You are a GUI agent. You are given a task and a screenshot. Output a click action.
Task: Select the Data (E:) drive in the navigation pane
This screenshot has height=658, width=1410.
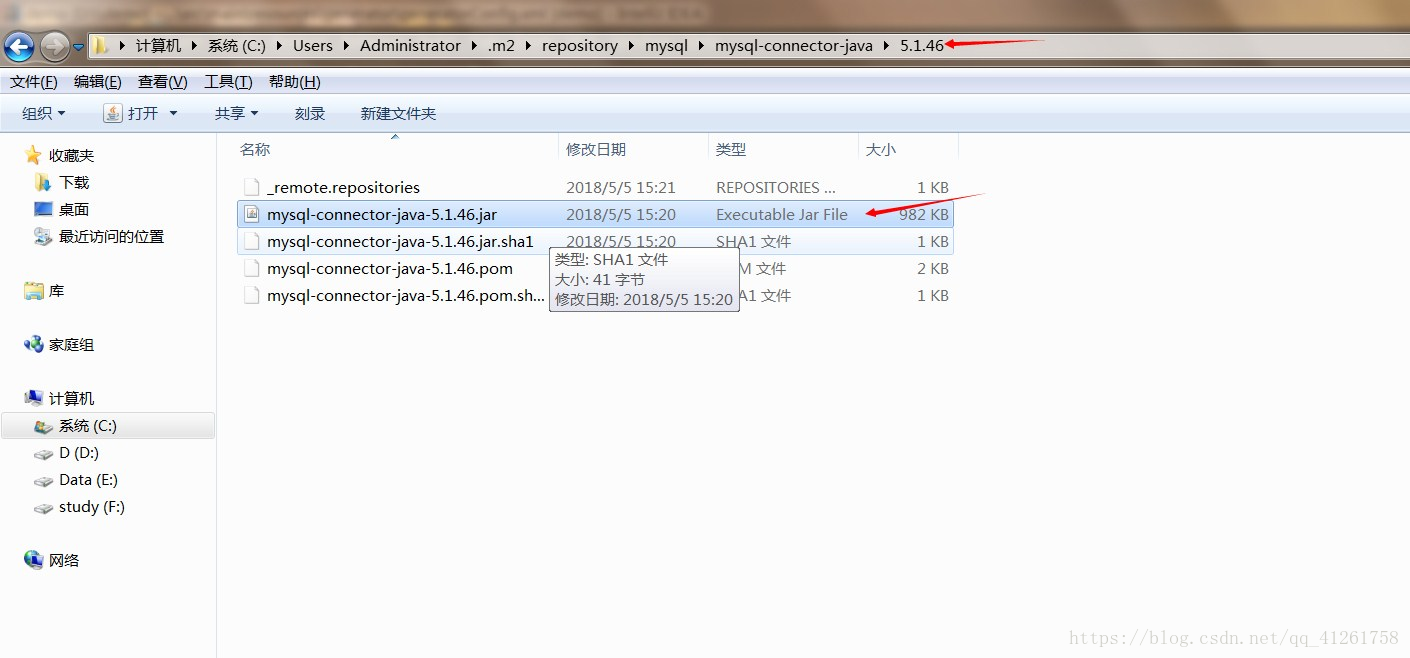(88, 479)
